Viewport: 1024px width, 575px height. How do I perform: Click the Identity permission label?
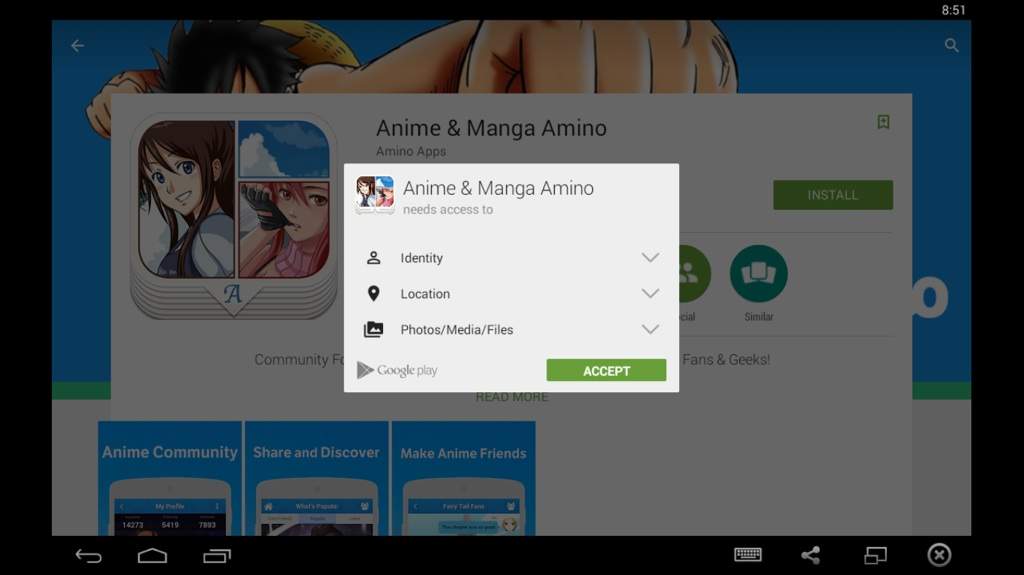pyautogui.click(x=421, y=258)
